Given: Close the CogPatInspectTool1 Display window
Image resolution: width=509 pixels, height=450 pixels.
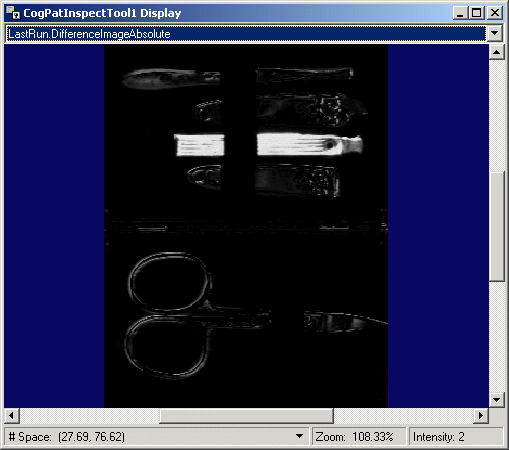Looking at the screenshot, I should [495, 13].
